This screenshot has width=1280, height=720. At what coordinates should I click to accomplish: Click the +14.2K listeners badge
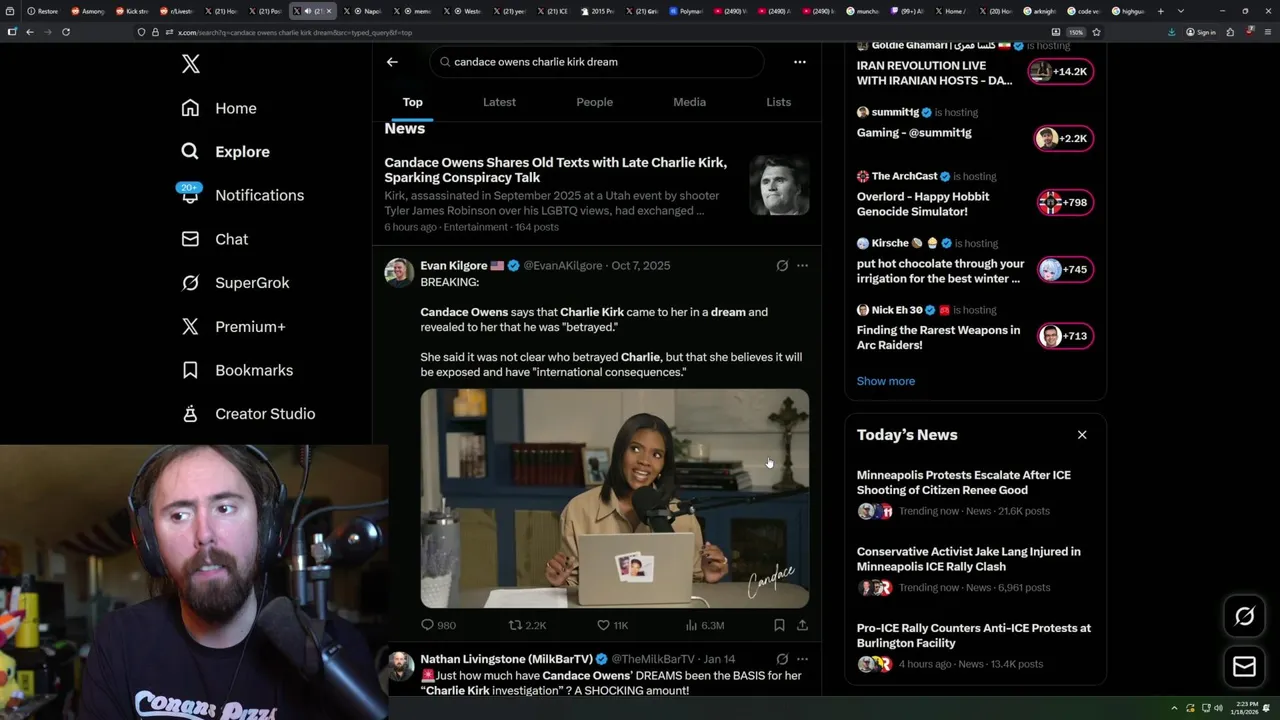tap(1061, 72)
